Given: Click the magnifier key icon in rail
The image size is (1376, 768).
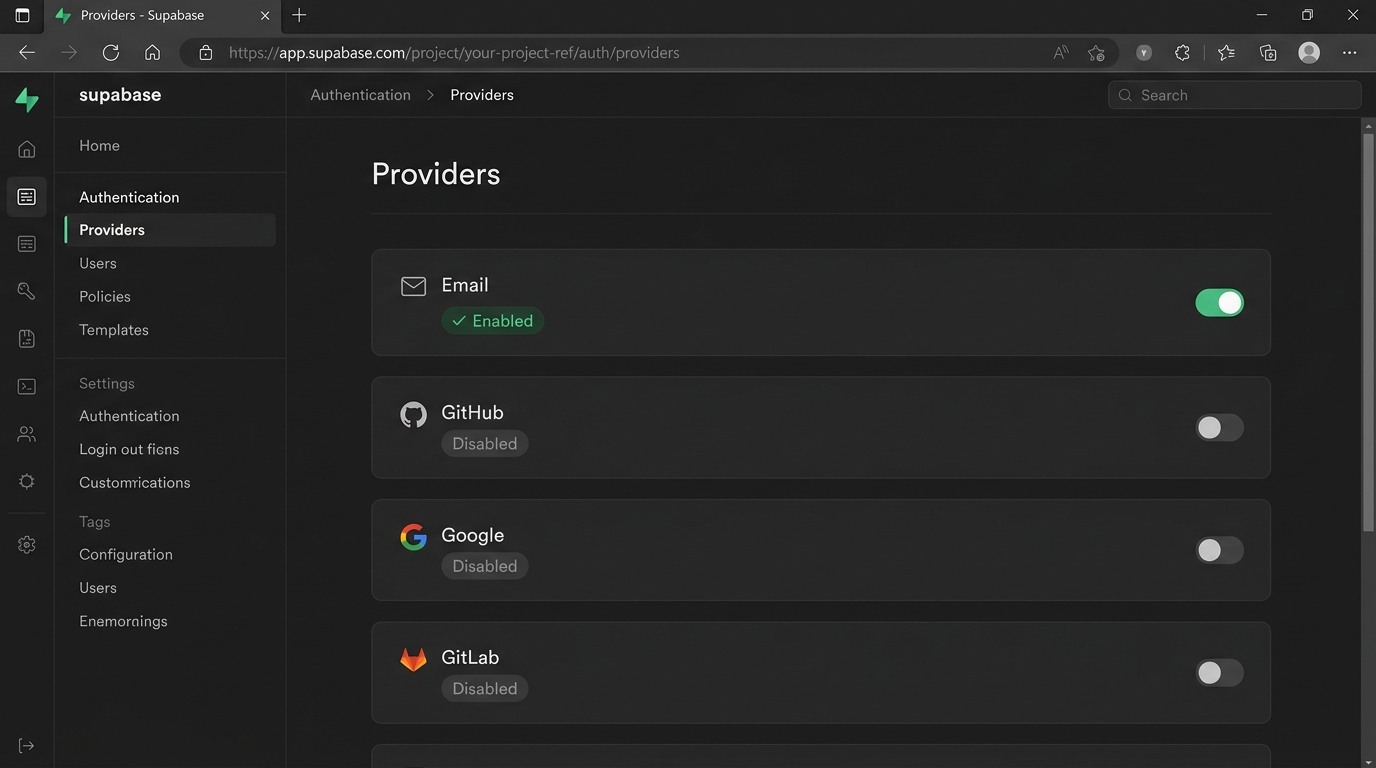Looking at the screenshot, I should (x=27, y=291).
